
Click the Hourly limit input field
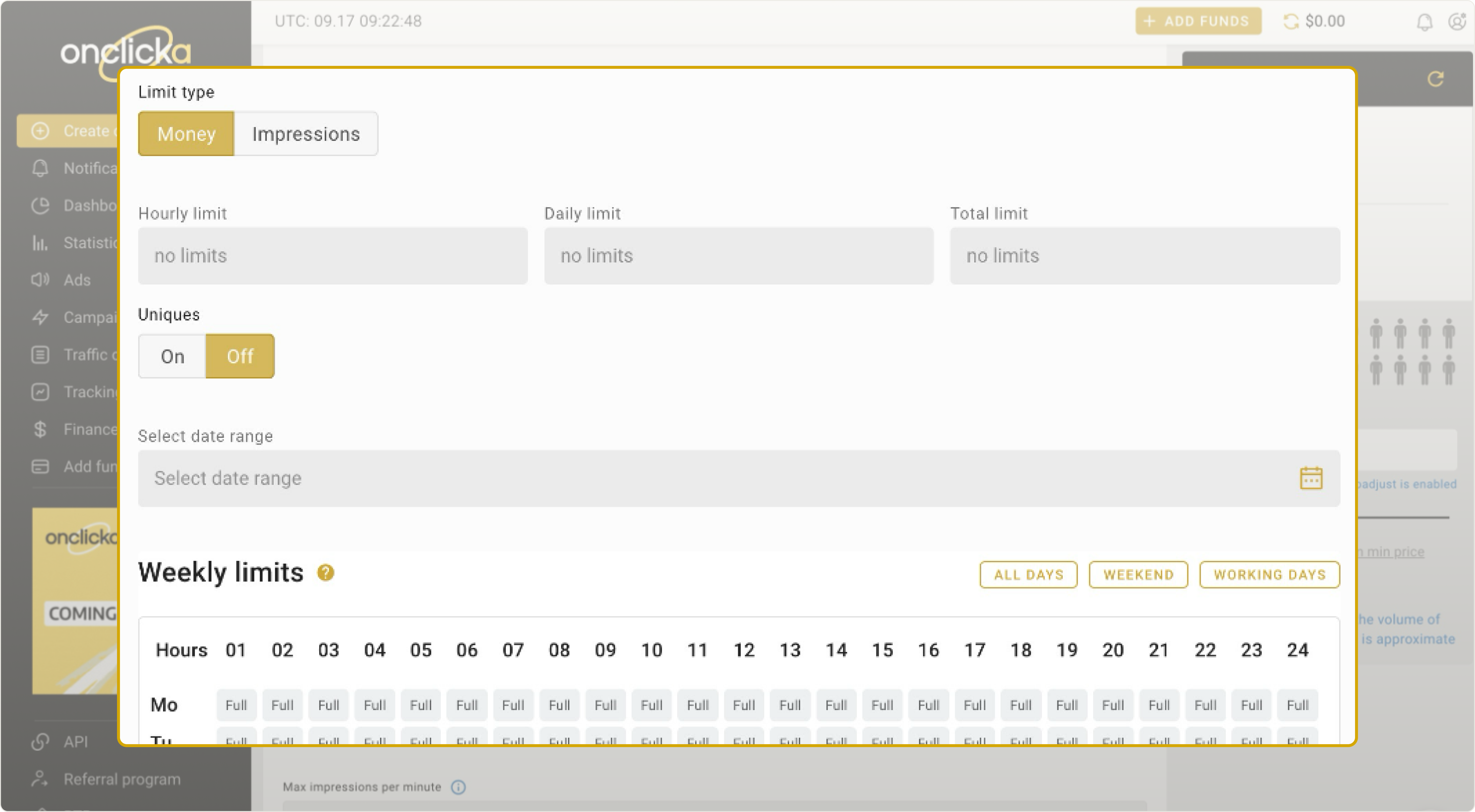pos(332,256)
